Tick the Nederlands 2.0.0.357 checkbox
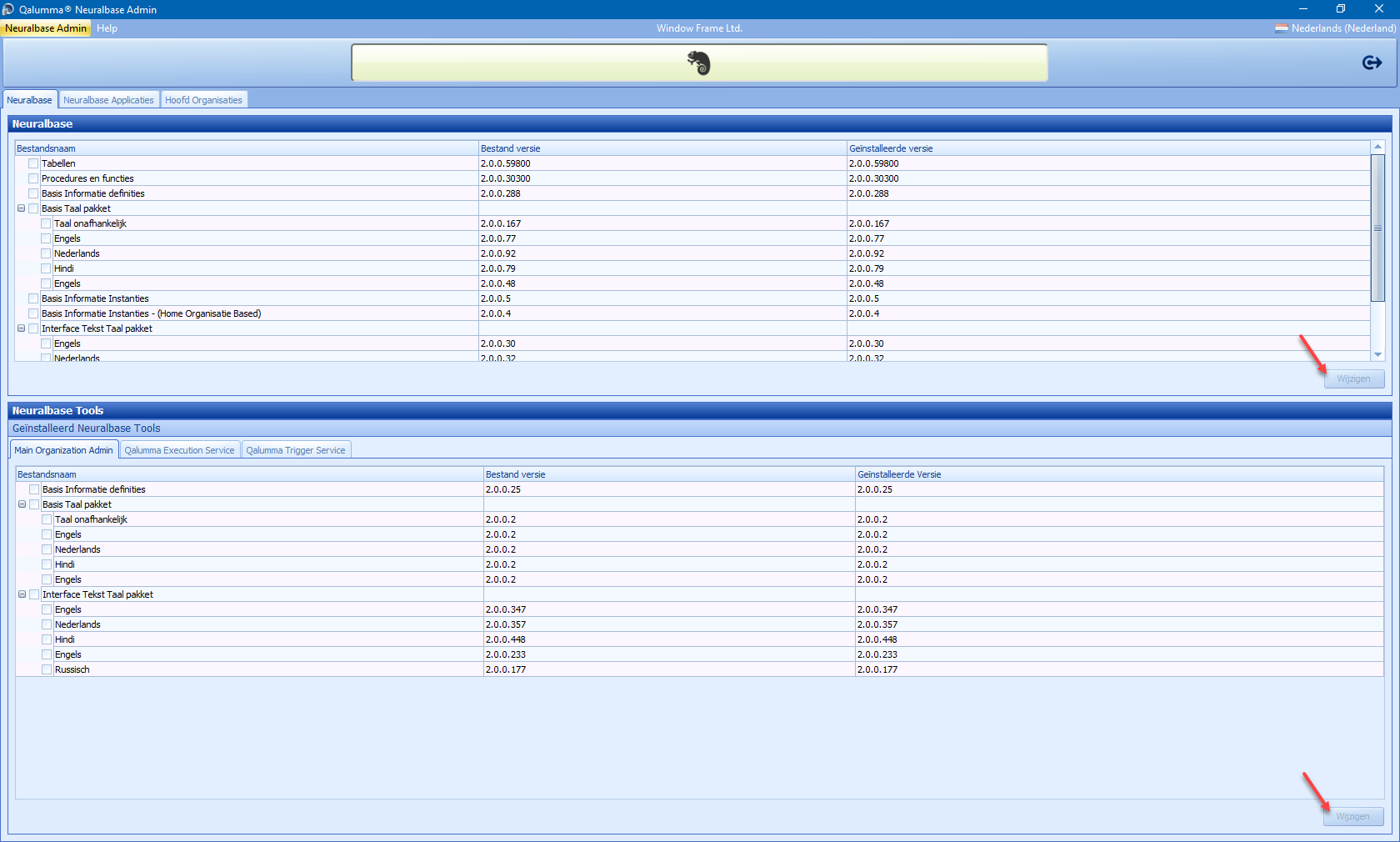 (x=47, y=624)
